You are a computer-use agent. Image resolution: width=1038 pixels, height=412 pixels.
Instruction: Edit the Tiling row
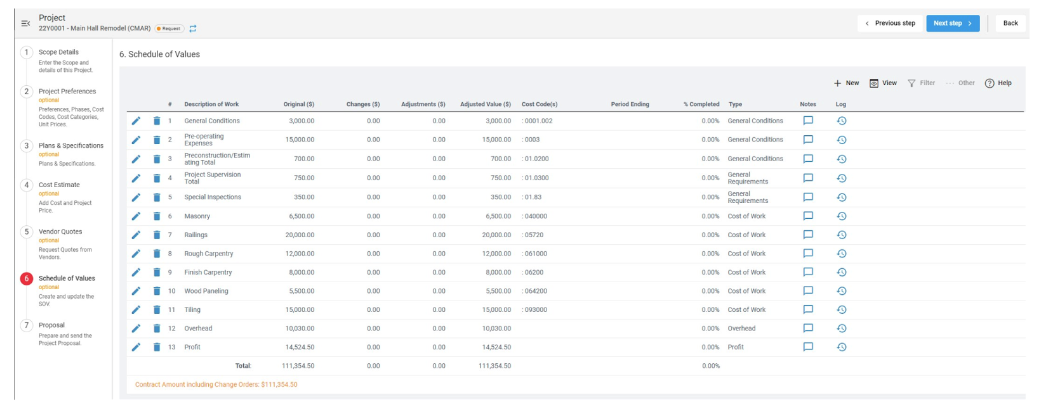point(136,309)
